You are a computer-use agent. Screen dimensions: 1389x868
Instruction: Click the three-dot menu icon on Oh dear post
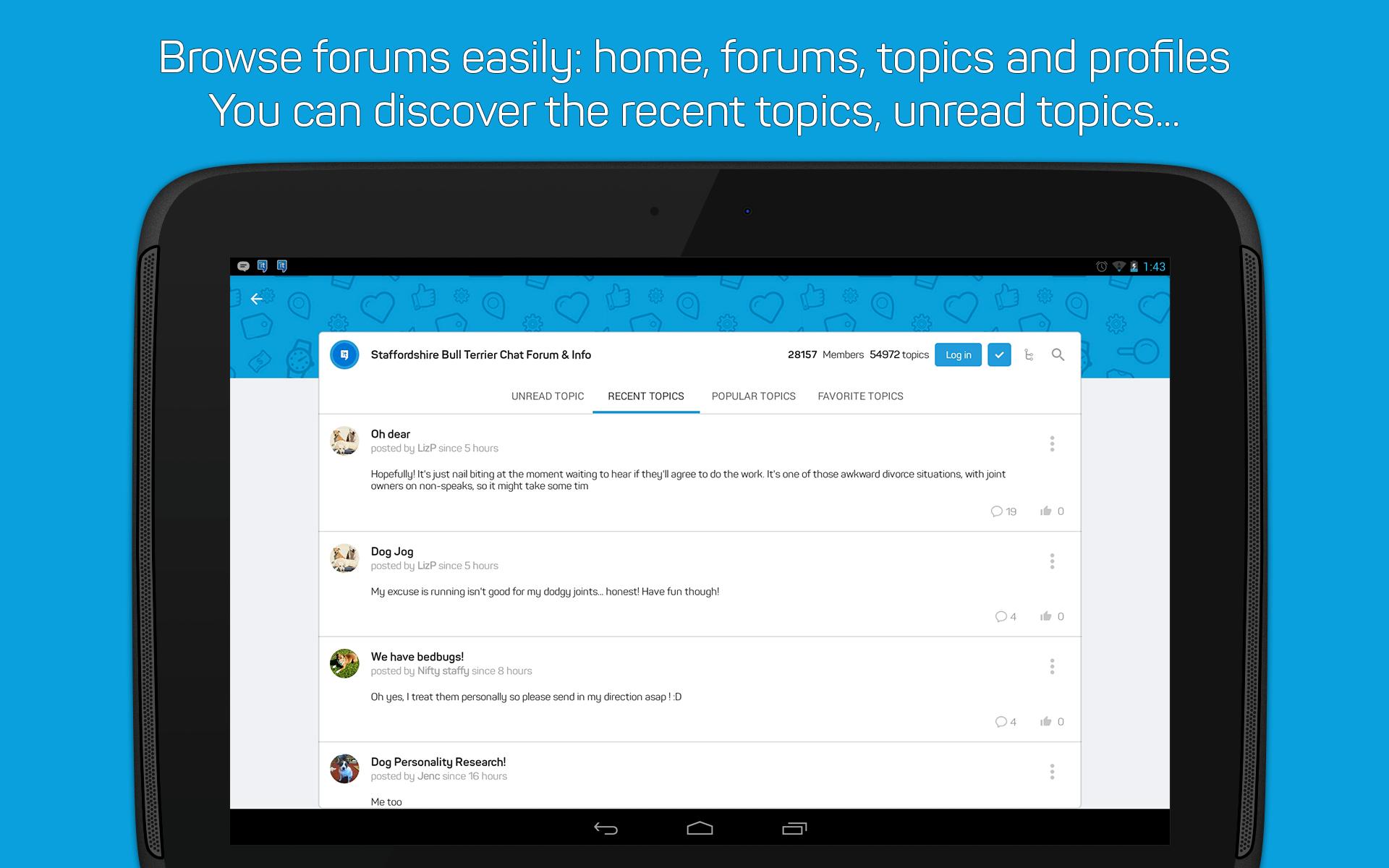[x=1052, y=443]
